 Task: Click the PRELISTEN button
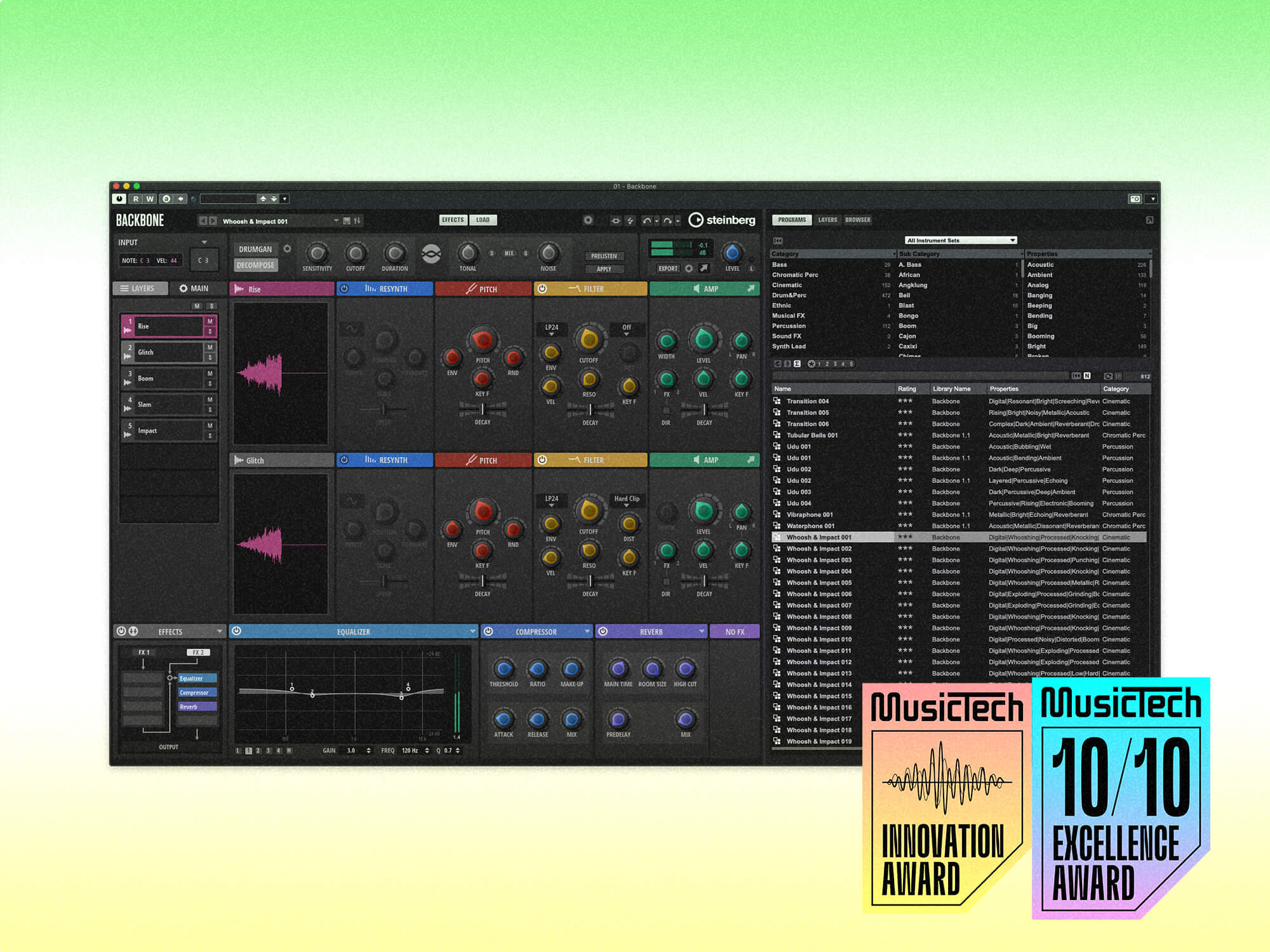click(x=604, y=256)
